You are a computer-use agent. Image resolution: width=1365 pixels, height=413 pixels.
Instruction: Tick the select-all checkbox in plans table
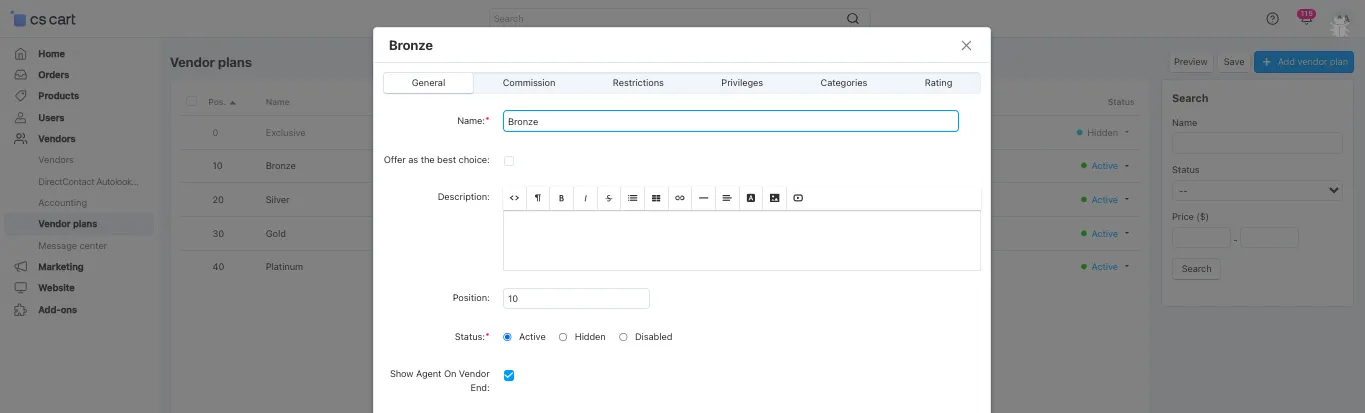click(x=192, y=102)
